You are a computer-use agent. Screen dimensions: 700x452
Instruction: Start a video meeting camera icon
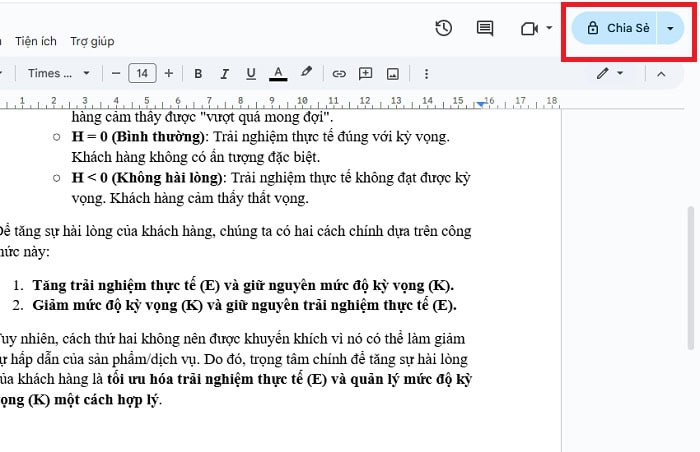[529, 29]
